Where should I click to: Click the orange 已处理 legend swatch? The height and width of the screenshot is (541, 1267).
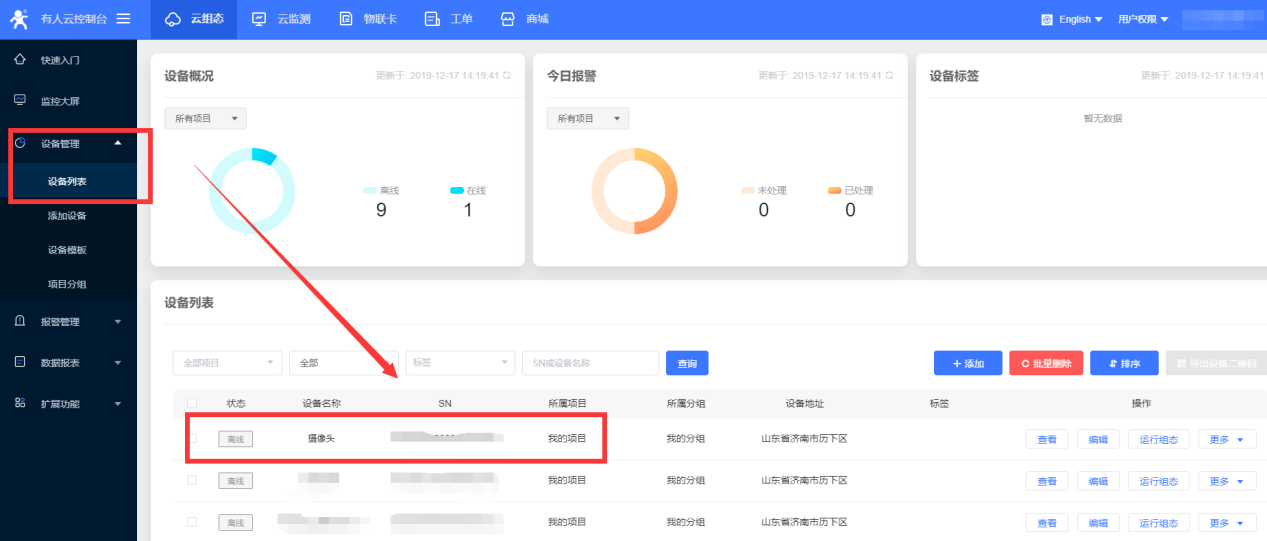coord(834,190)
